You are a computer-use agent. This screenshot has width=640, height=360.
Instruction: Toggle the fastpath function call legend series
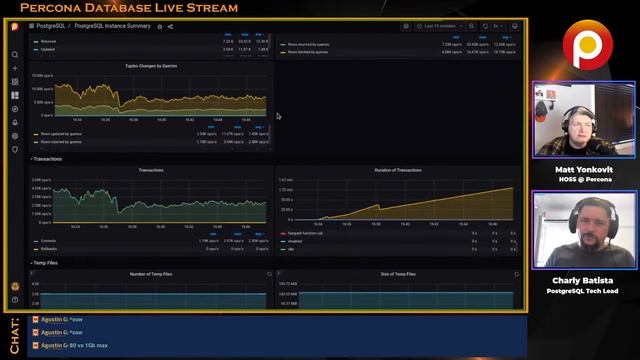click(x=305, y=233)
